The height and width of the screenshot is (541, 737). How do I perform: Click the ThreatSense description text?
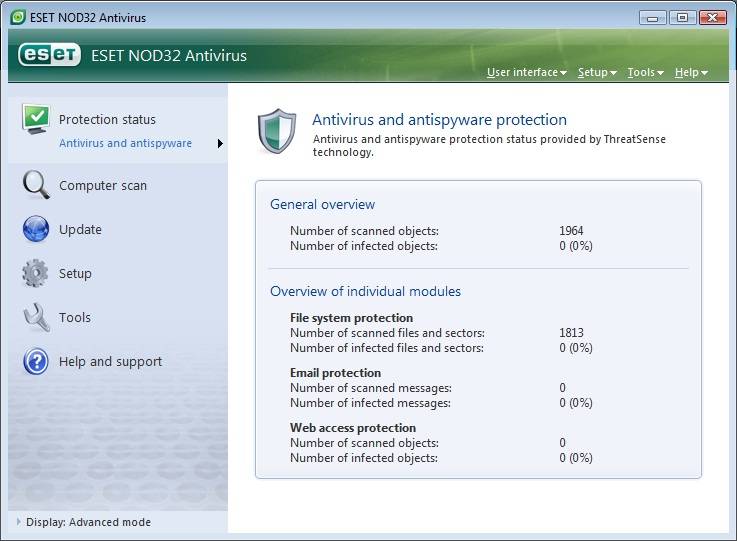click(489, 146)
